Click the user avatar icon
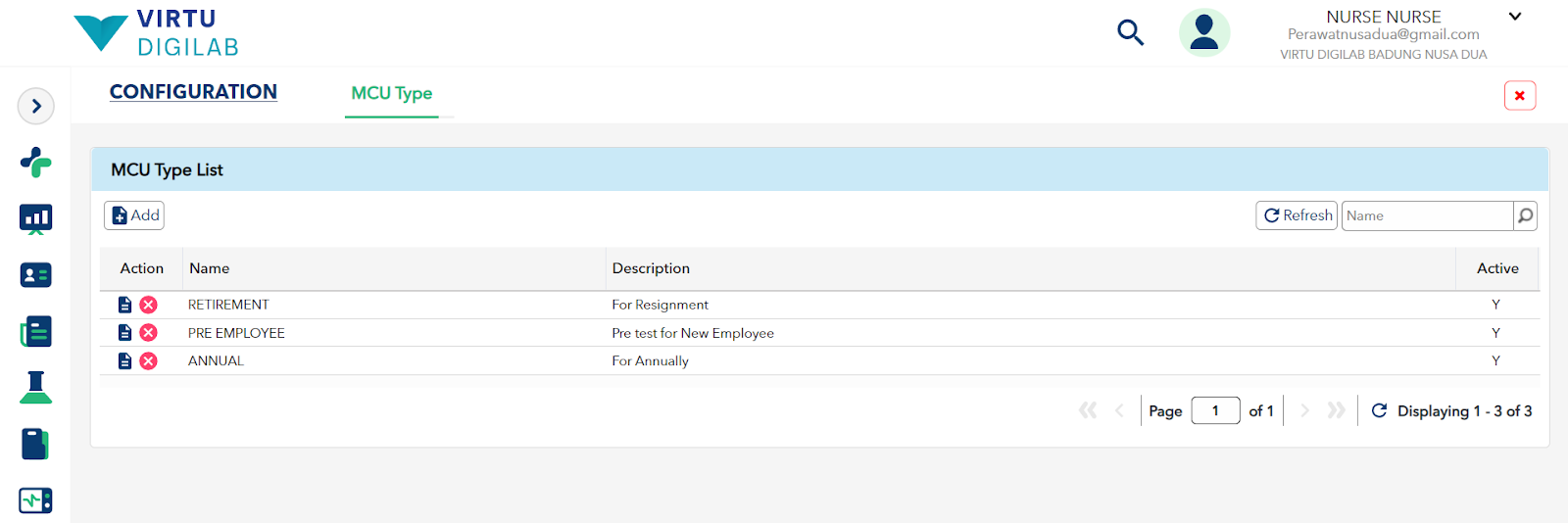Image resolution: width=1568 pixels, height=523 pixels. click(1204, 32)
